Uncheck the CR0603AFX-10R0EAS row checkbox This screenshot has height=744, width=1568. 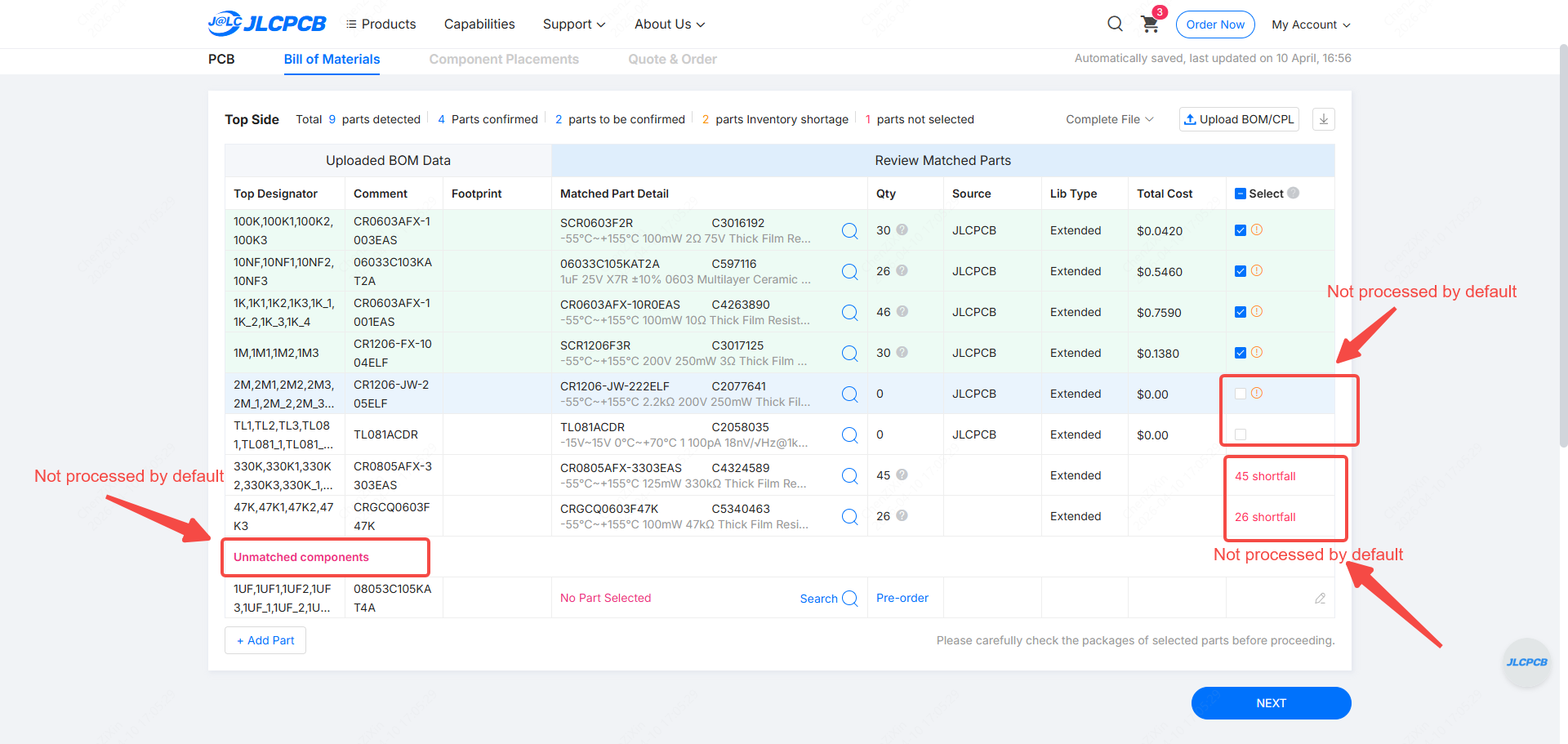(1241, 312)
